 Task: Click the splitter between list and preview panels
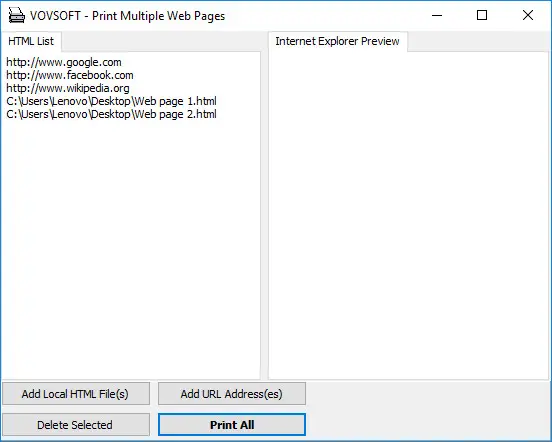tap(265, 215)
